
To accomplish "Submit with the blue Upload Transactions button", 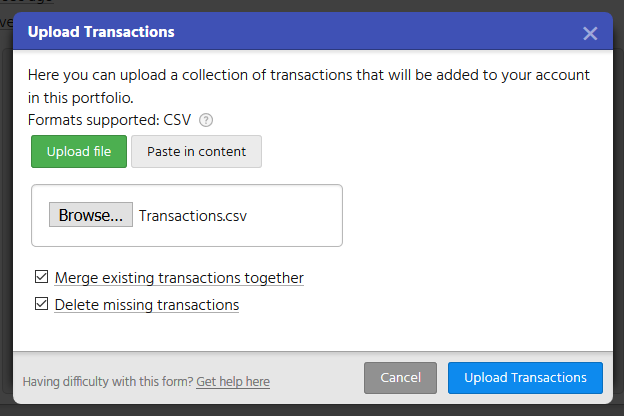I will (525, 378).
